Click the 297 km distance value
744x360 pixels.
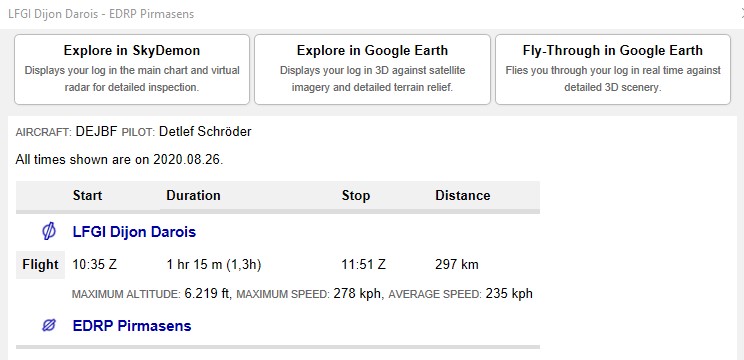(456, 265)
